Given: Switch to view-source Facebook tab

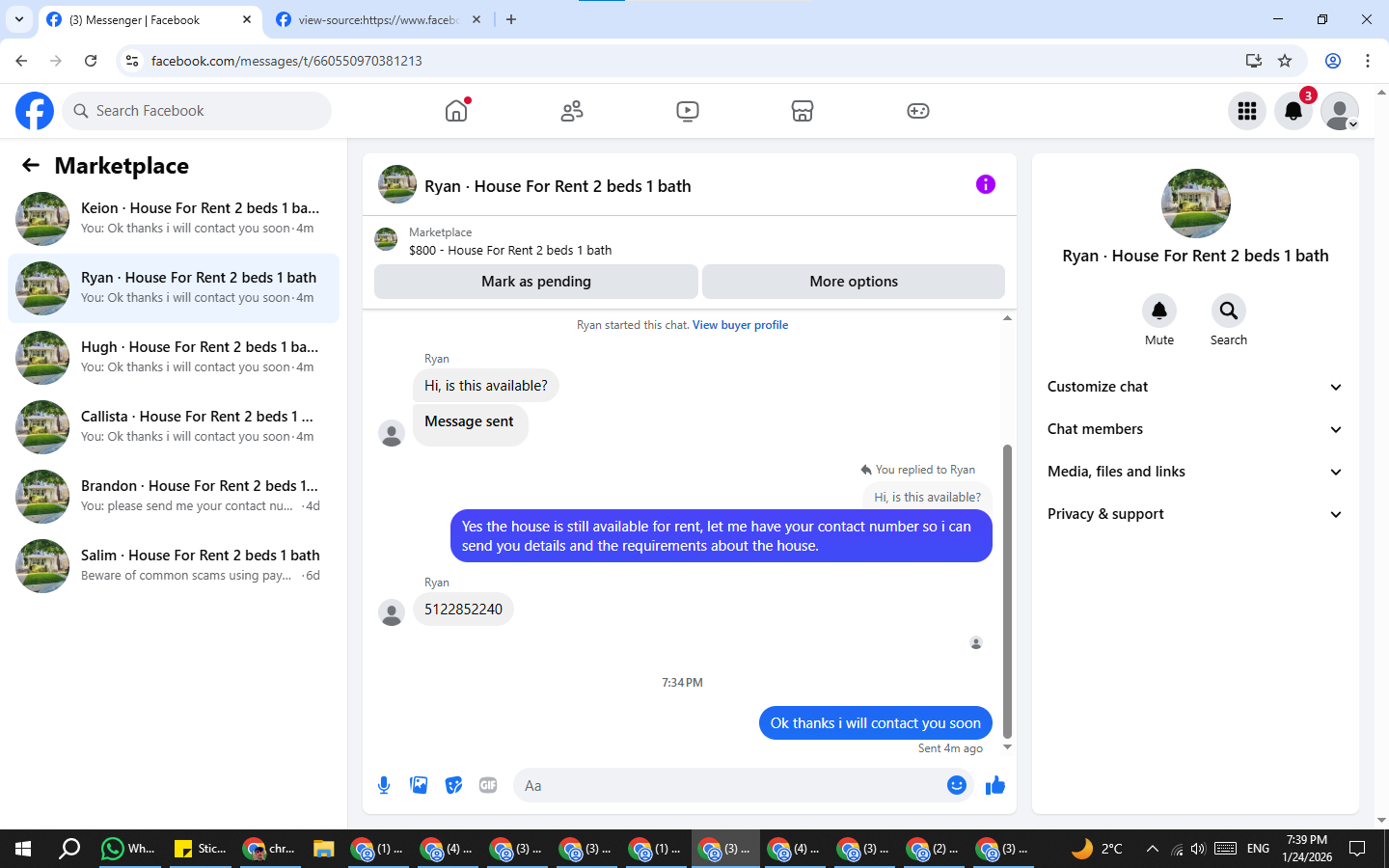Looking at the screenshot, I should 378,19.
